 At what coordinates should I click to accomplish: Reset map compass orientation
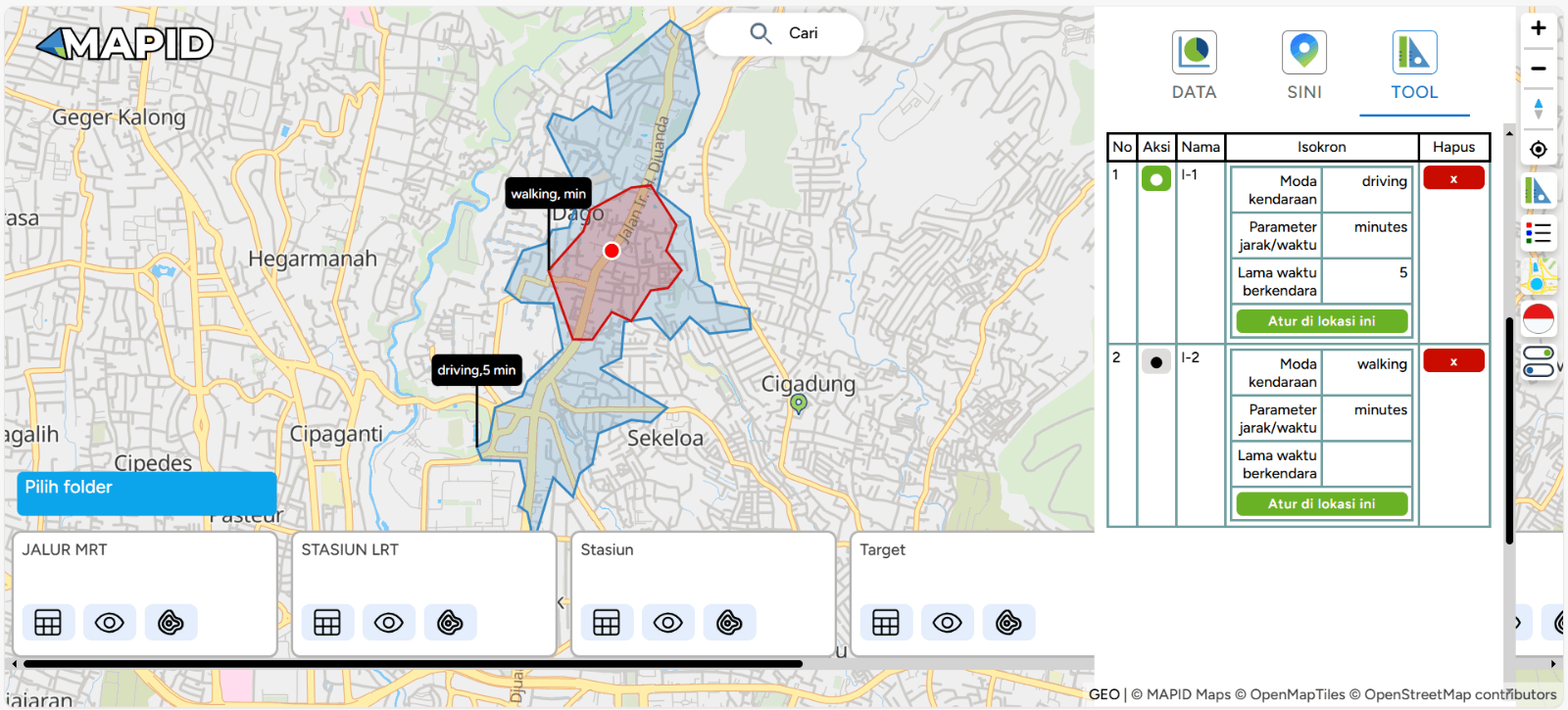tap(1539, 109)
